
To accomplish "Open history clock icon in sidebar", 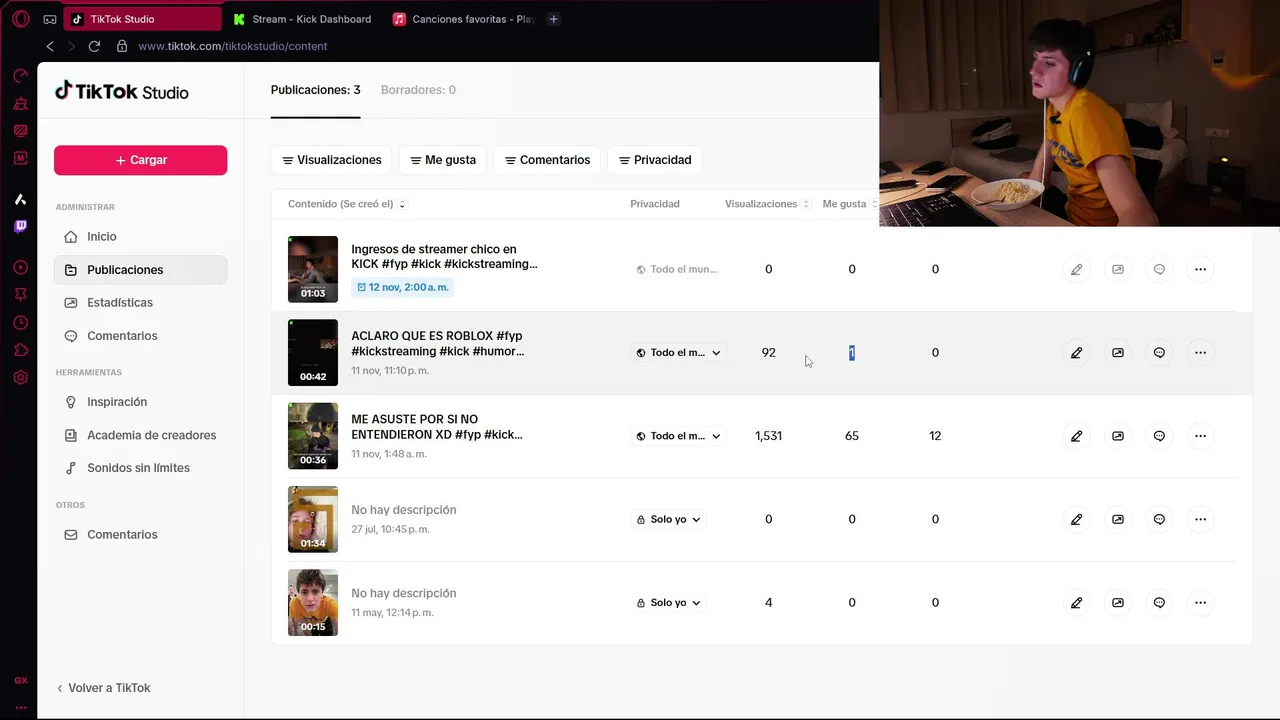I will click(20, 323).
